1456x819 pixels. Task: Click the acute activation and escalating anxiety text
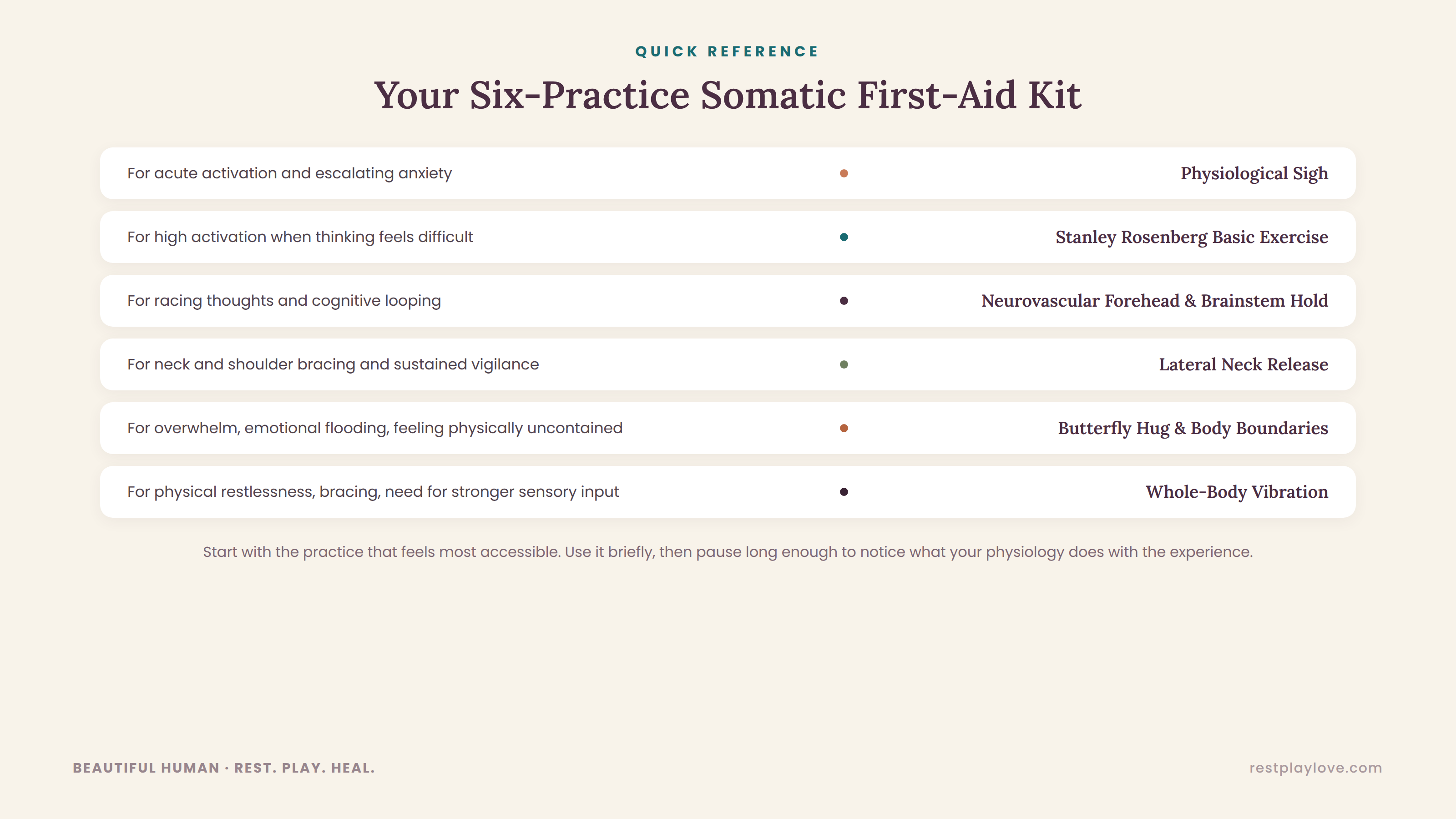(x=289, y=173)
